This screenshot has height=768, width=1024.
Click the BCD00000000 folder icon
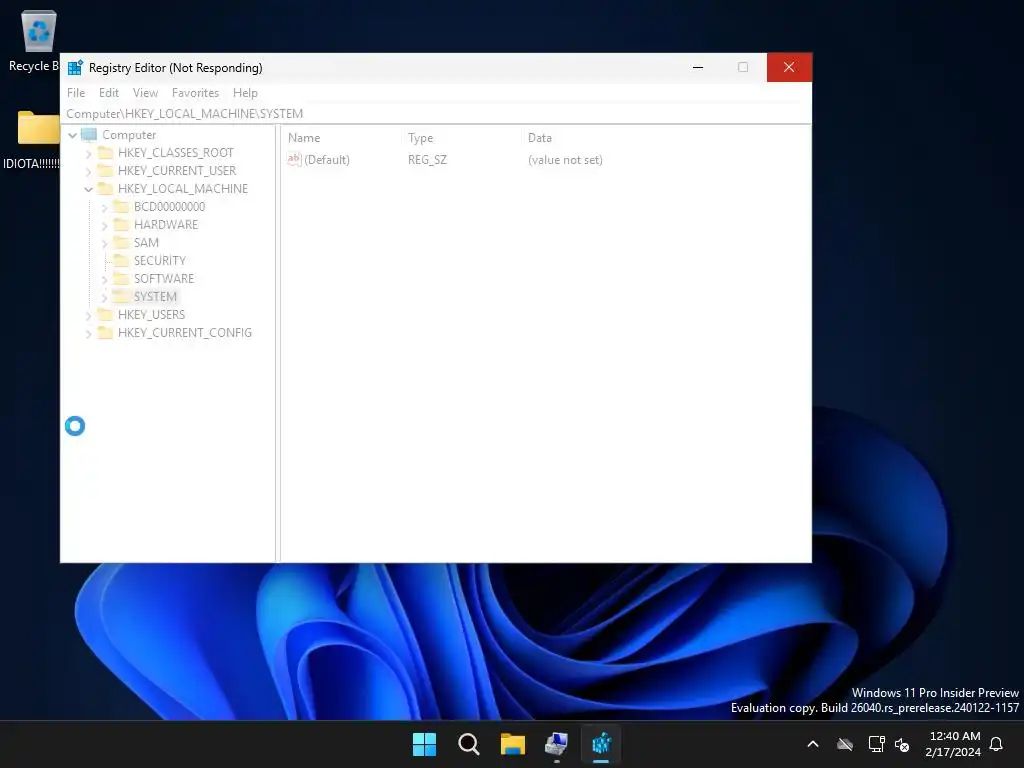[121, 206]
